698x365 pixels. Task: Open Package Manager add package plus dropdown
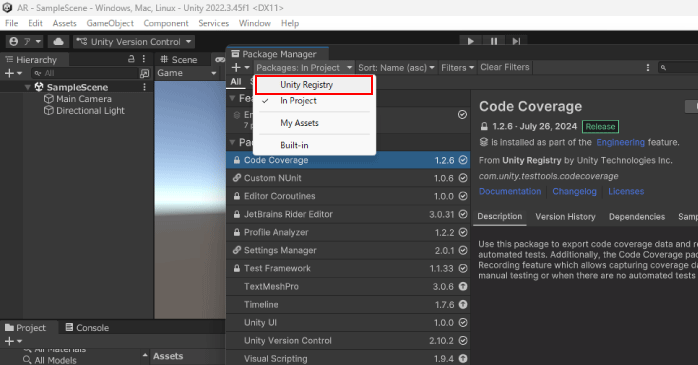[x=240, y=68]
